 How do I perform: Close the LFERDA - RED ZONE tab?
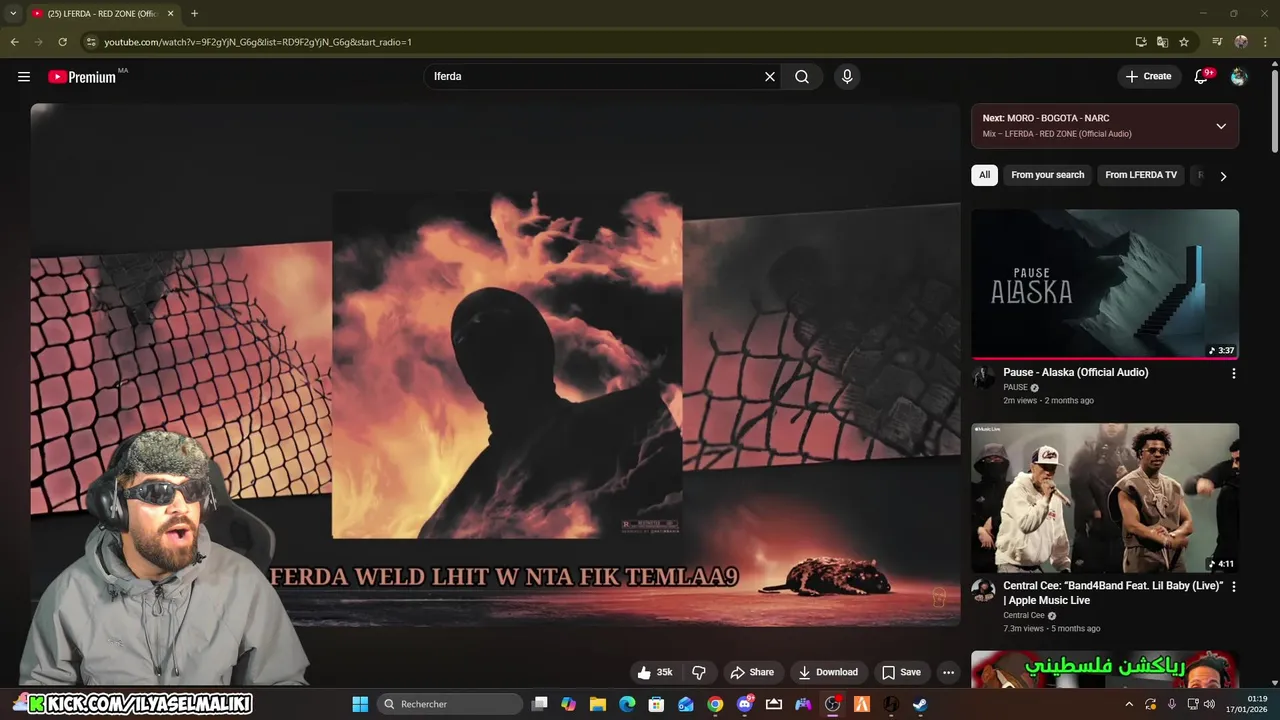[170, 14]
